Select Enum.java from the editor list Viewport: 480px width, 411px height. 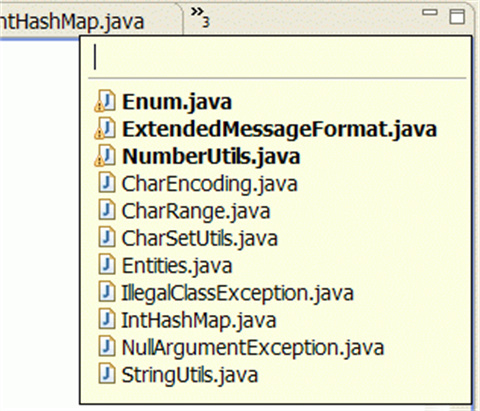click(177, 102)
